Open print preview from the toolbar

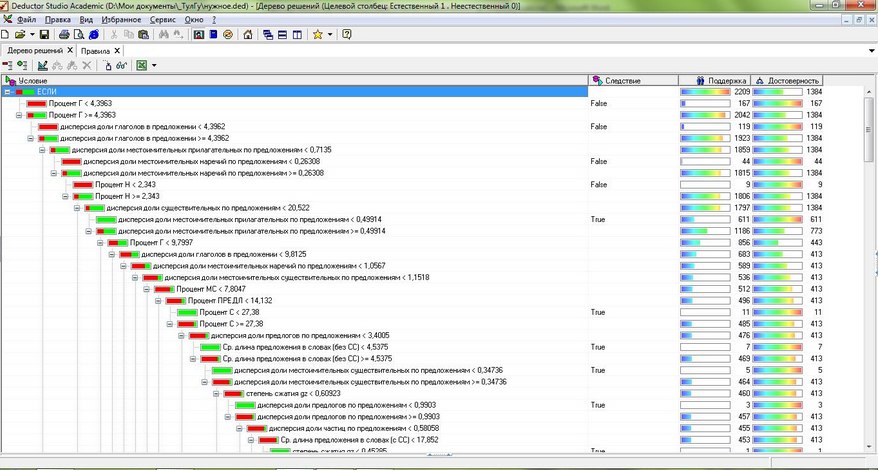point(80,34)
